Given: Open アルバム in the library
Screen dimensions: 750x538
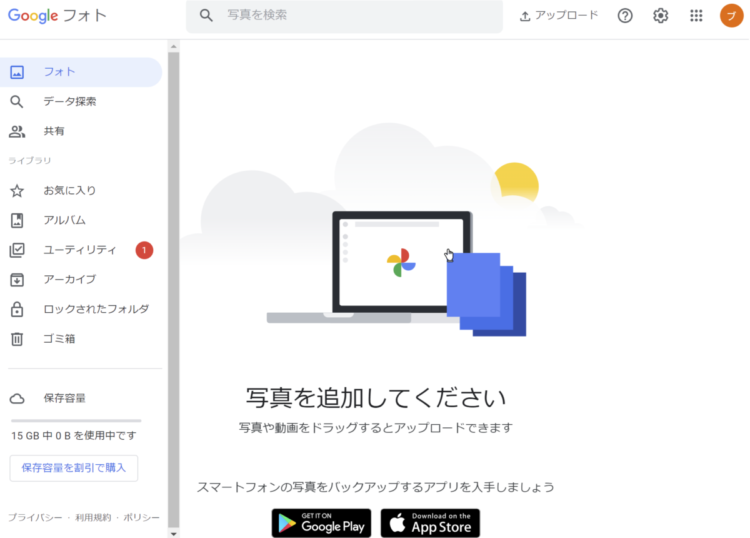Looking at the screenshot, I should coord(81,220).
